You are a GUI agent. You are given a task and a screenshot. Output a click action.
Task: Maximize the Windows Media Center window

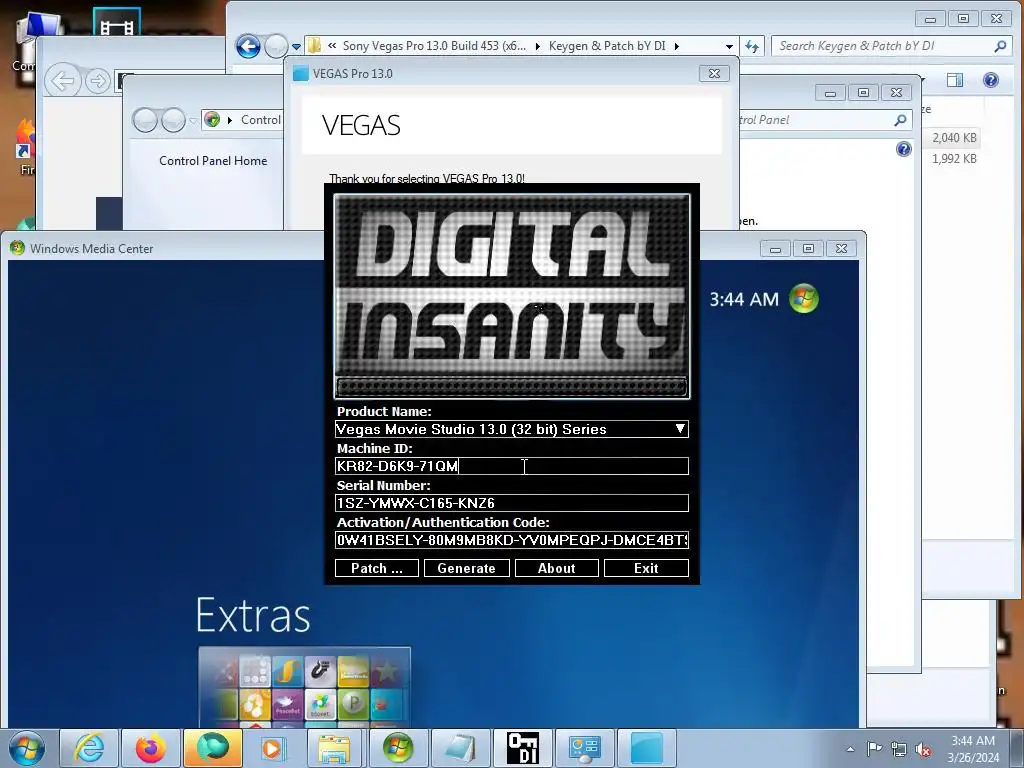[x=808, y=249]
